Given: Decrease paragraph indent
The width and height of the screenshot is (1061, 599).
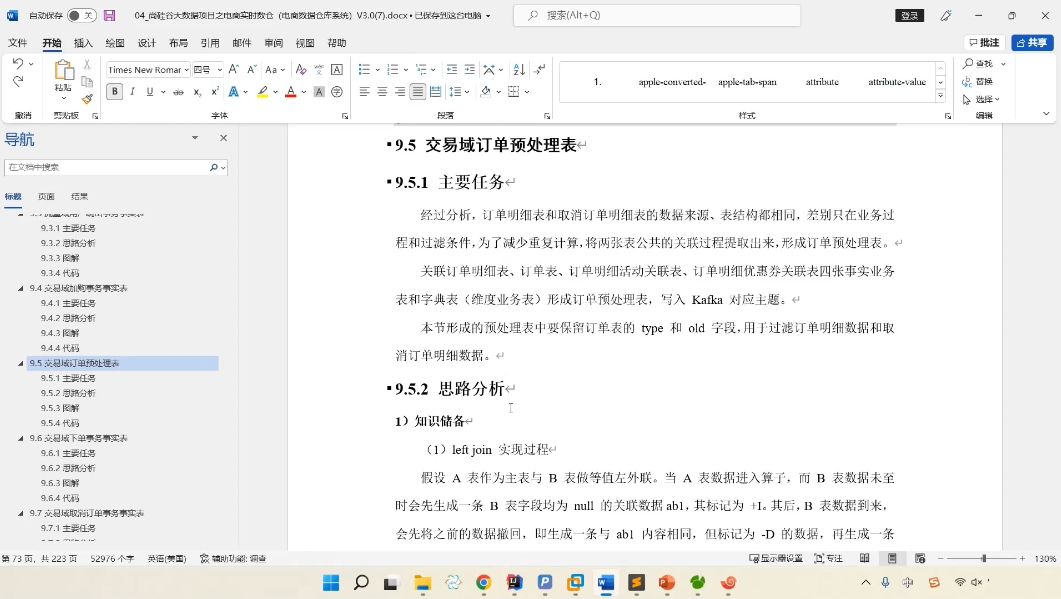Looking at the screenshot, I should click(452, 69).
